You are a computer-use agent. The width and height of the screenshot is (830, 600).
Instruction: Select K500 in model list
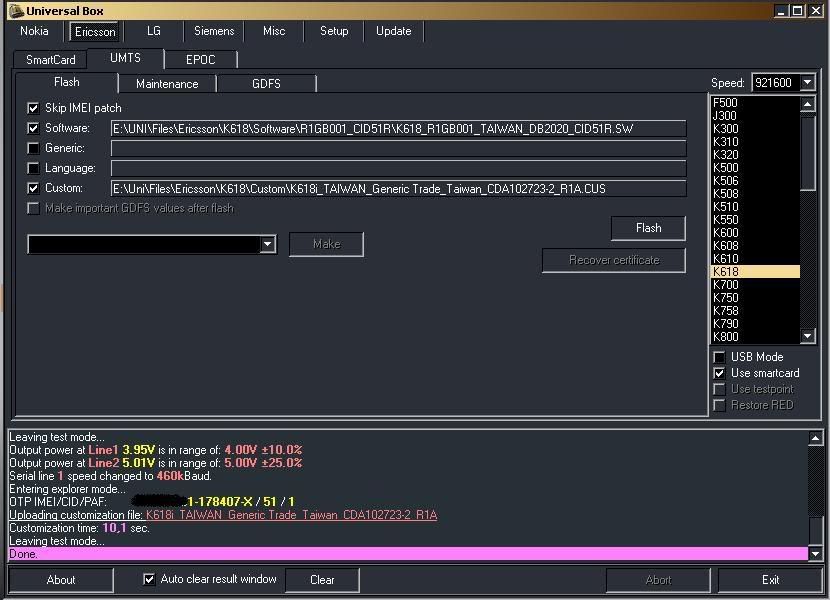(755, 168)
